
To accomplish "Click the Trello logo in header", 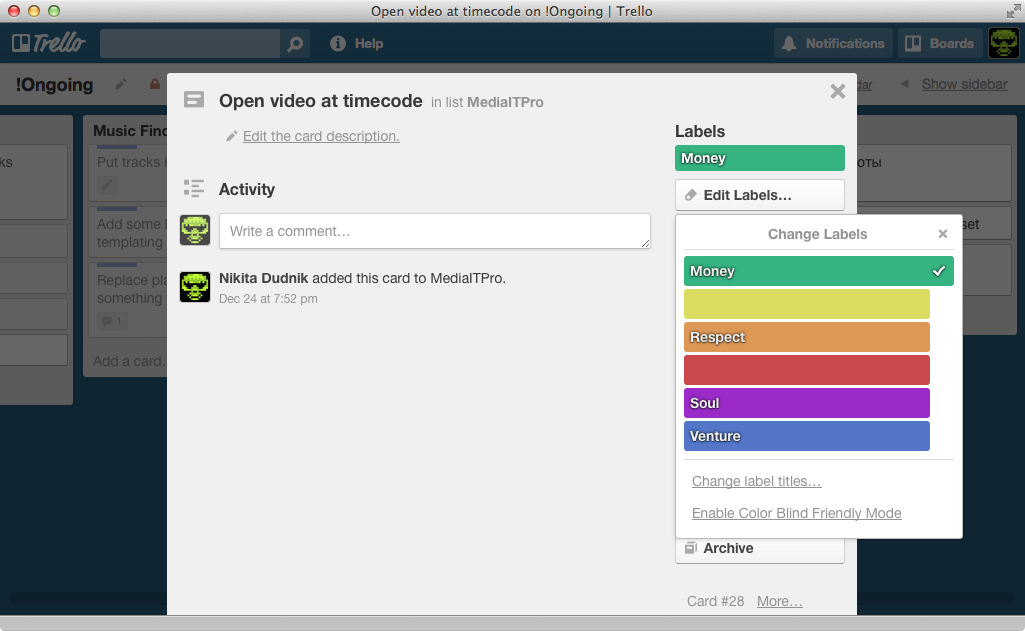I will 48,43.
